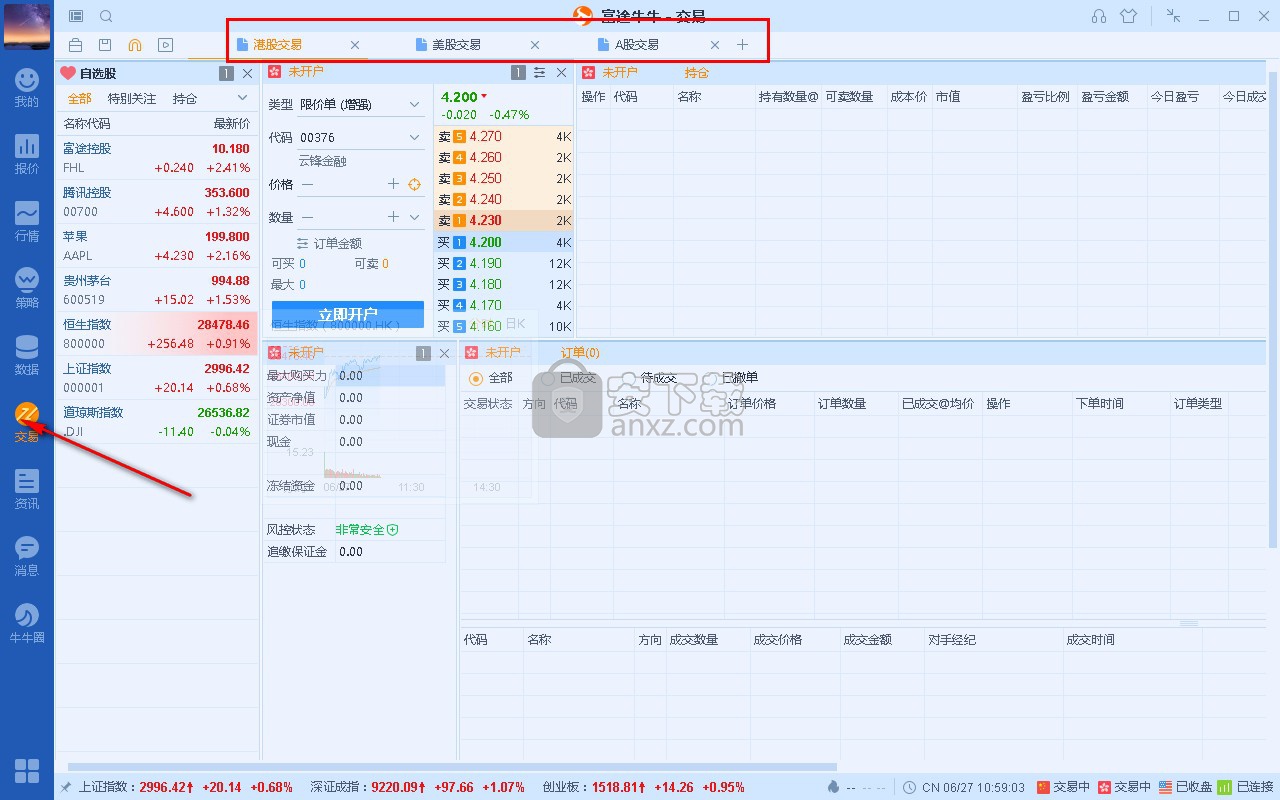
Task: Switch to A股交易 tab
Action: pos(637,45)
